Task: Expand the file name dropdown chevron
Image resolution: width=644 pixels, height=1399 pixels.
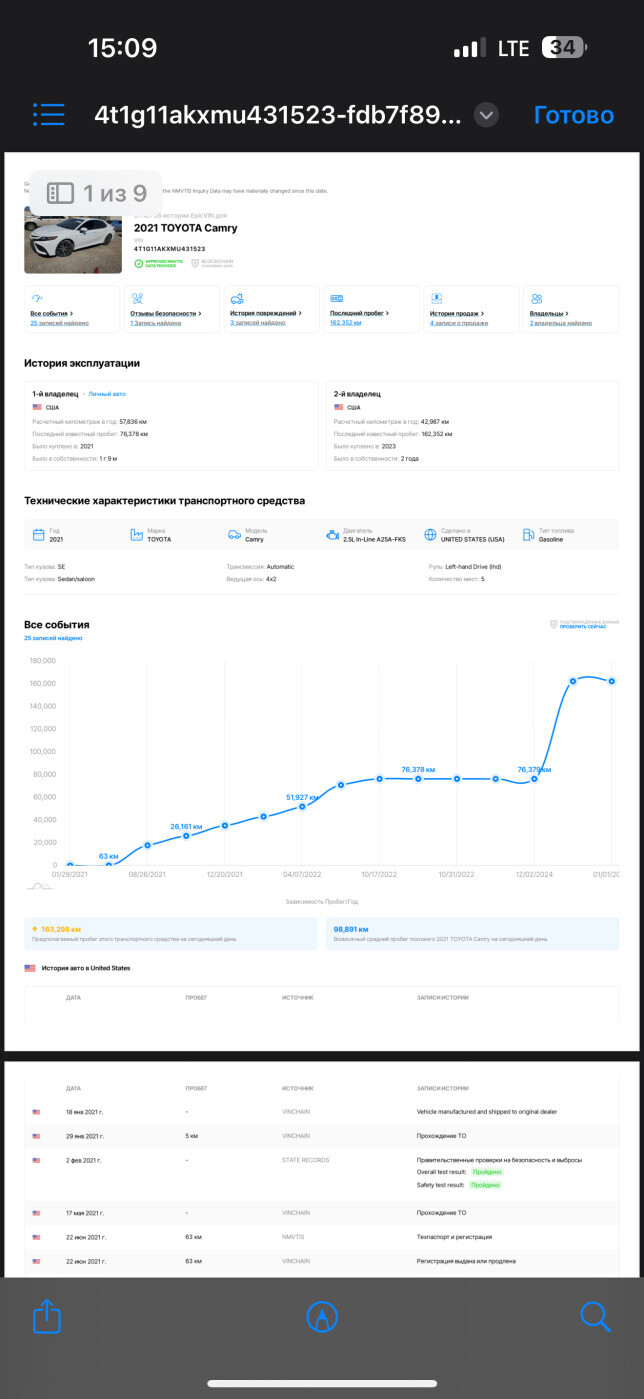Action: click(486, 115)
